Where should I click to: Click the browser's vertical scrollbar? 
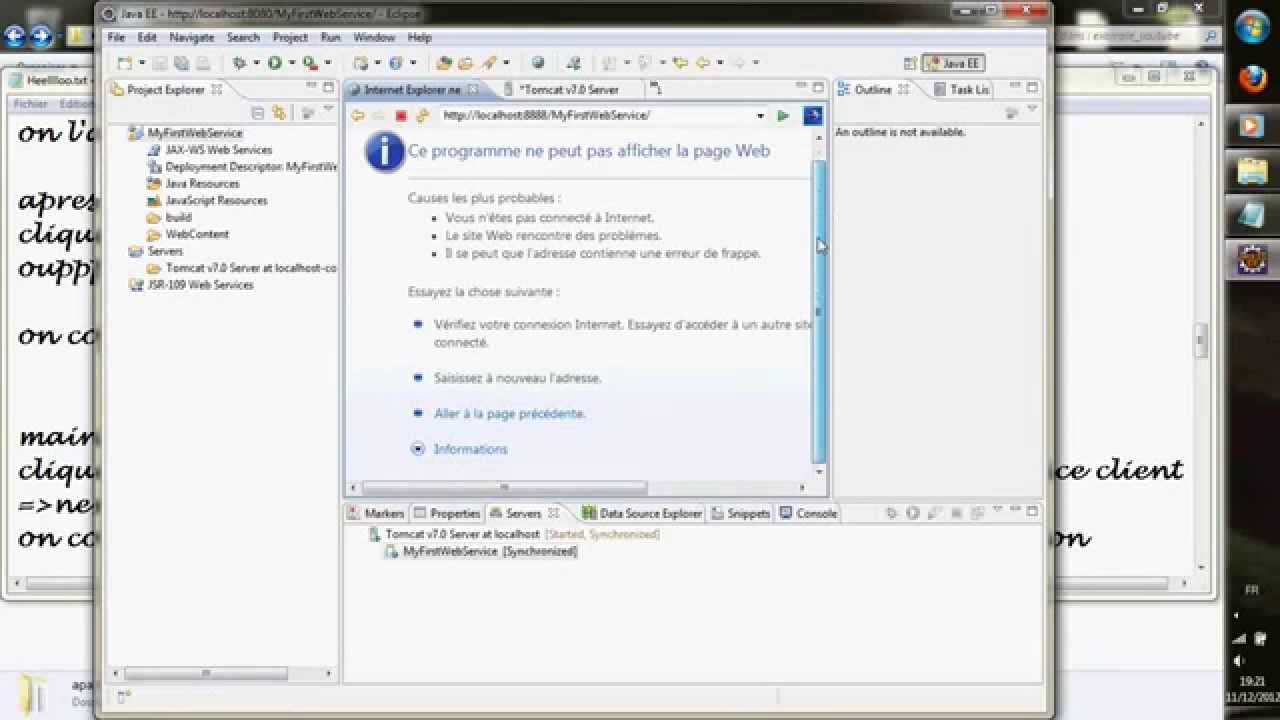coord(819,310)
